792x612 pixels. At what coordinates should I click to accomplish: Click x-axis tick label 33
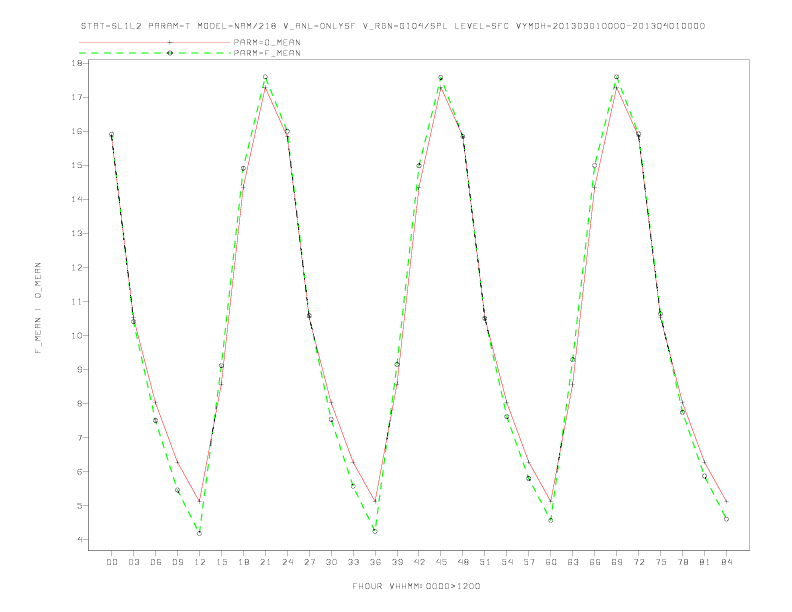pos(353,562)
